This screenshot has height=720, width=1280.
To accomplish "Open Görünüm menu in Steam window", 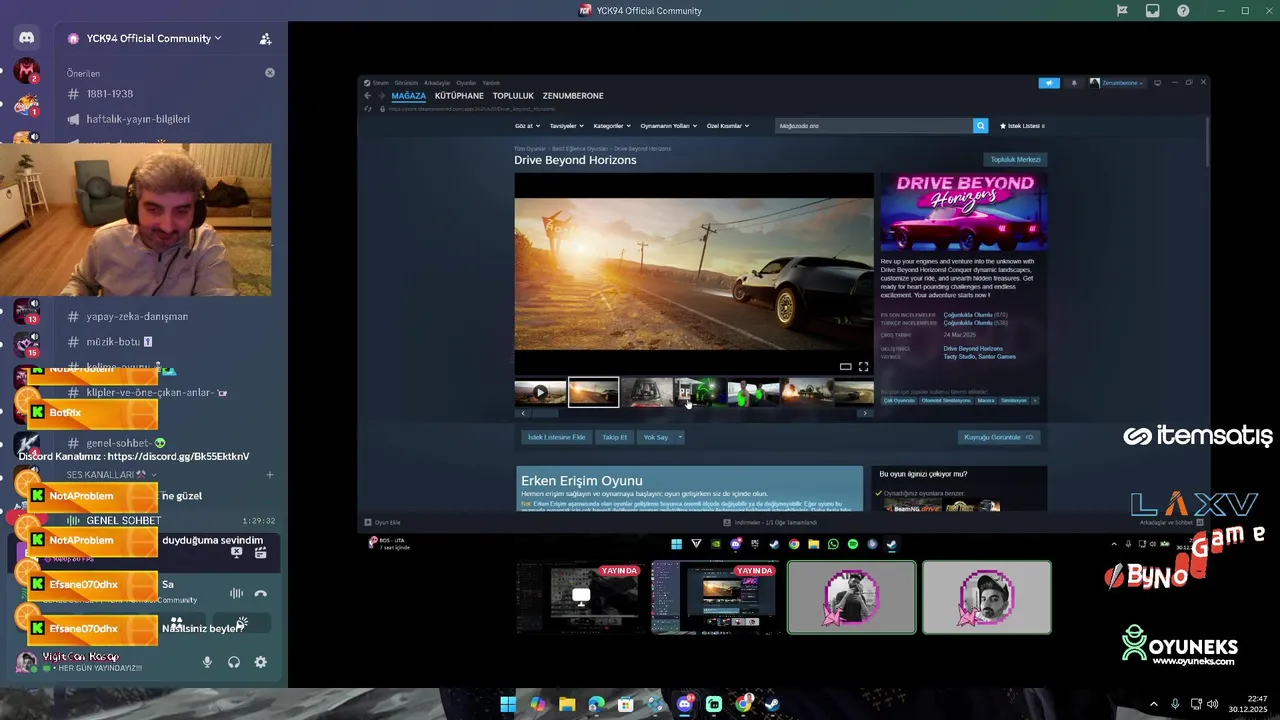I will coord(406,83).
